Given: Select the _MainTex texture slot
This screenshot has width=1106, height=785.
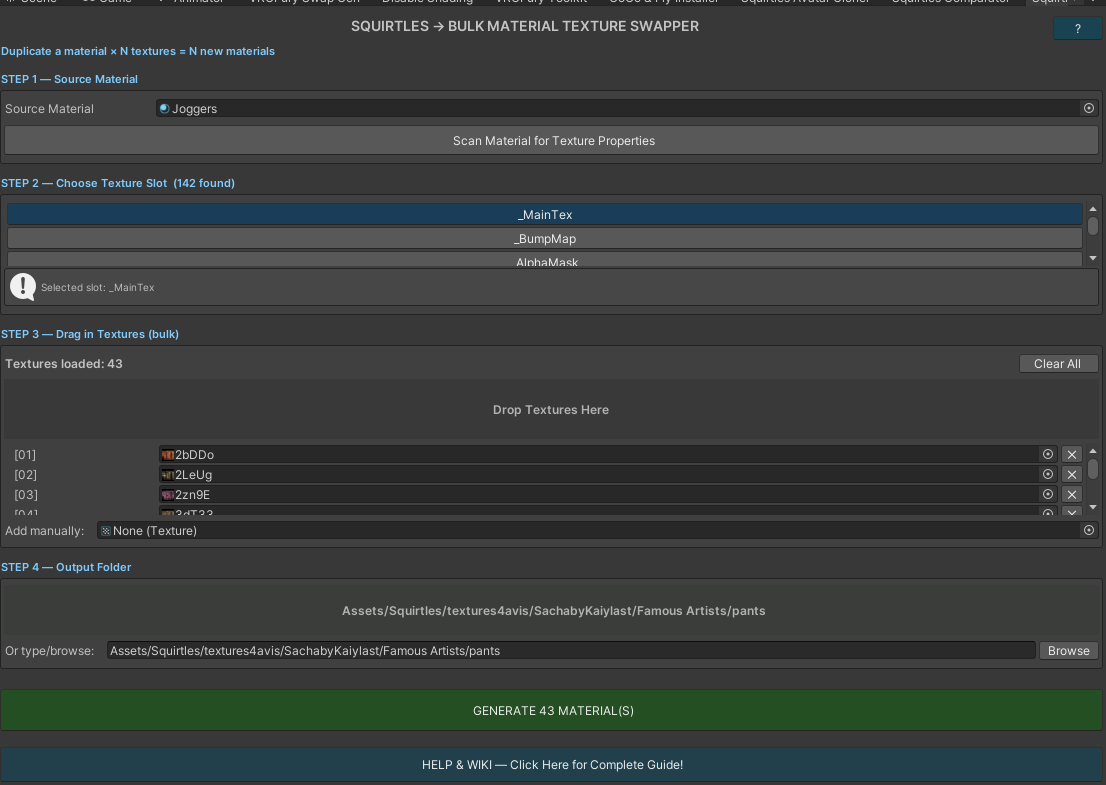Looking at the screenshot, I should (545, 214).
